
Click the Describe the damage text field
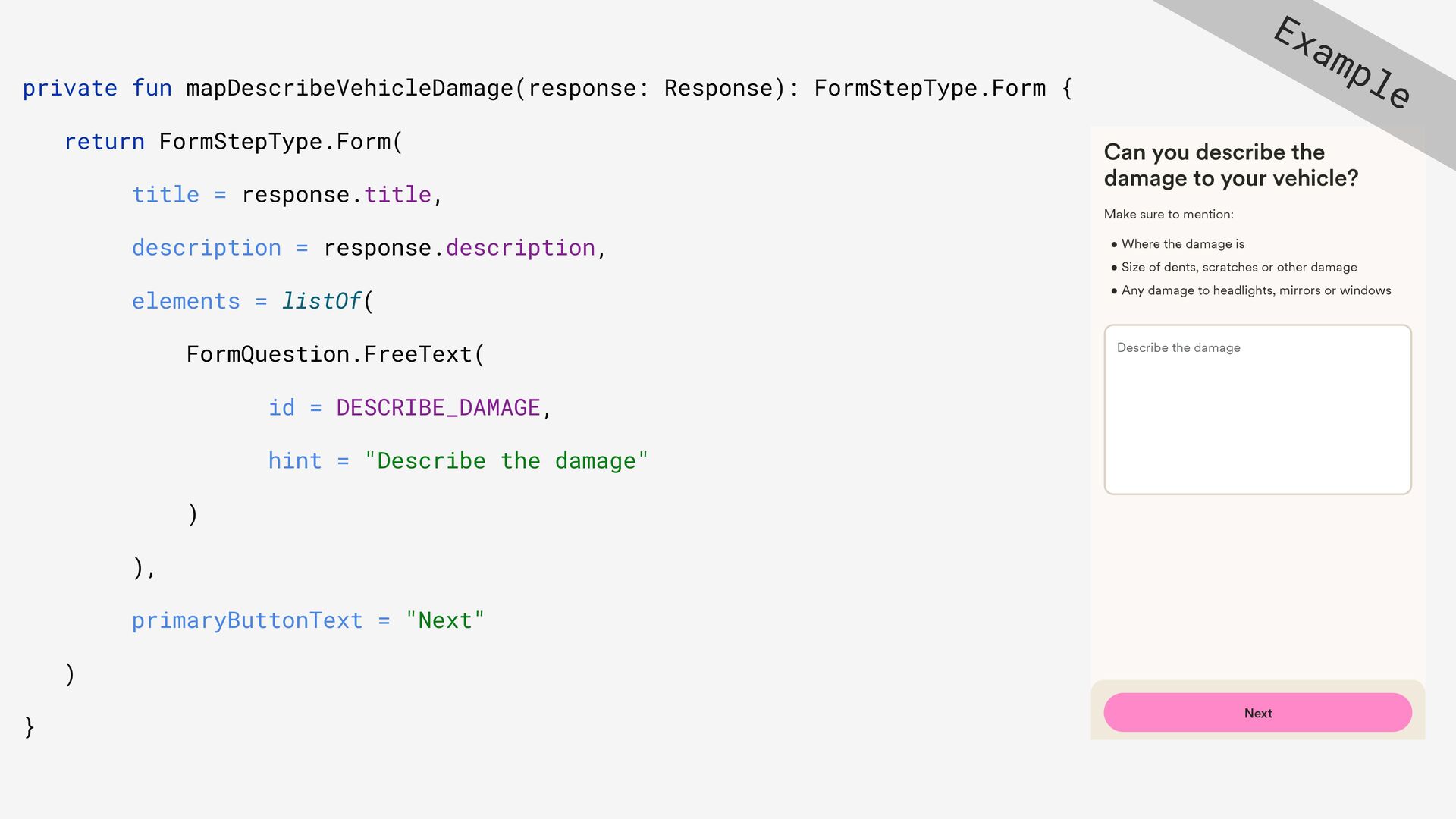[x=1257, y=409]
